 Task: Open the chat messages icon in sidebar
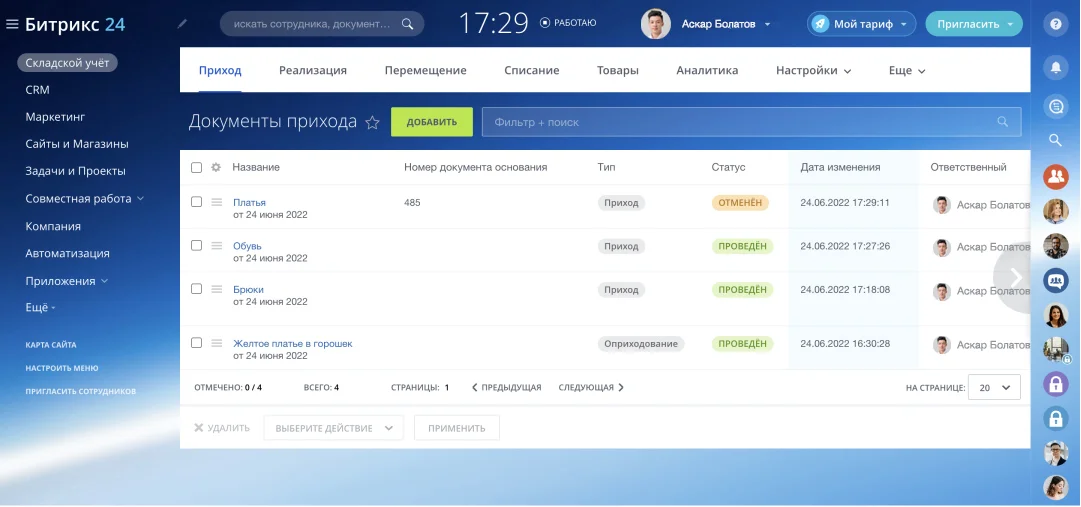coord(1055,105)
